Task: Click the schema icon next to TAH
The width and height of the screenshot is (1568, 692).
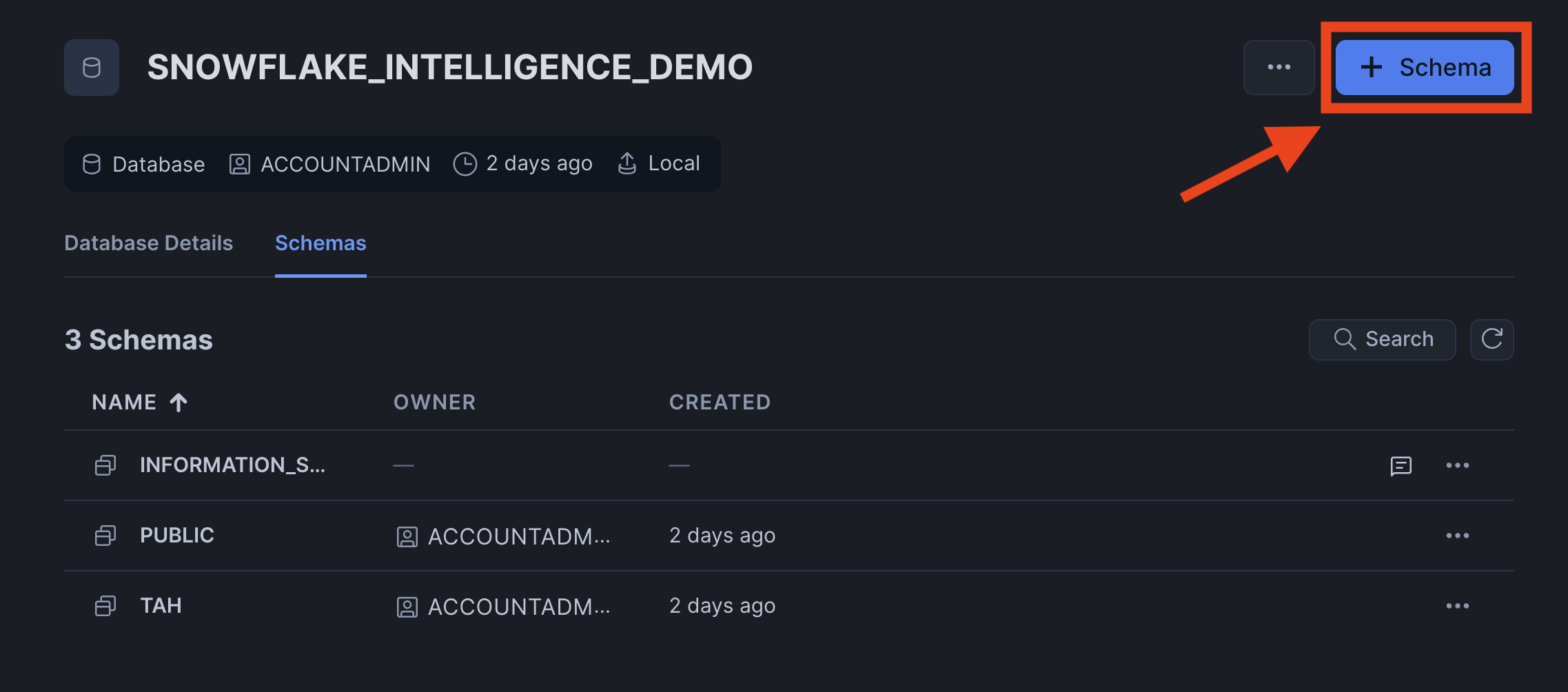Action: 105,606
